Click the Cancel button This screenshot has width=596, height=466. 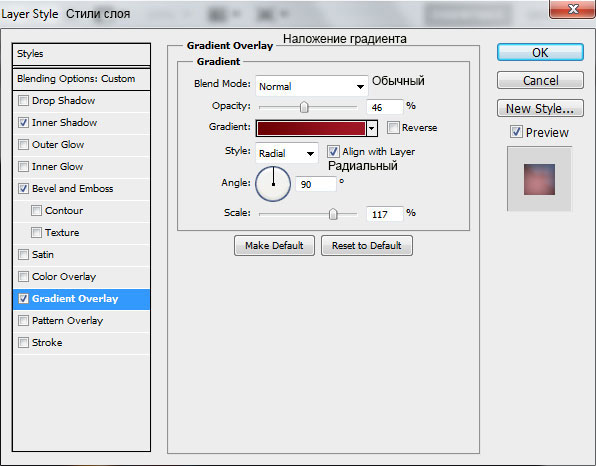(x=540, y=81)
